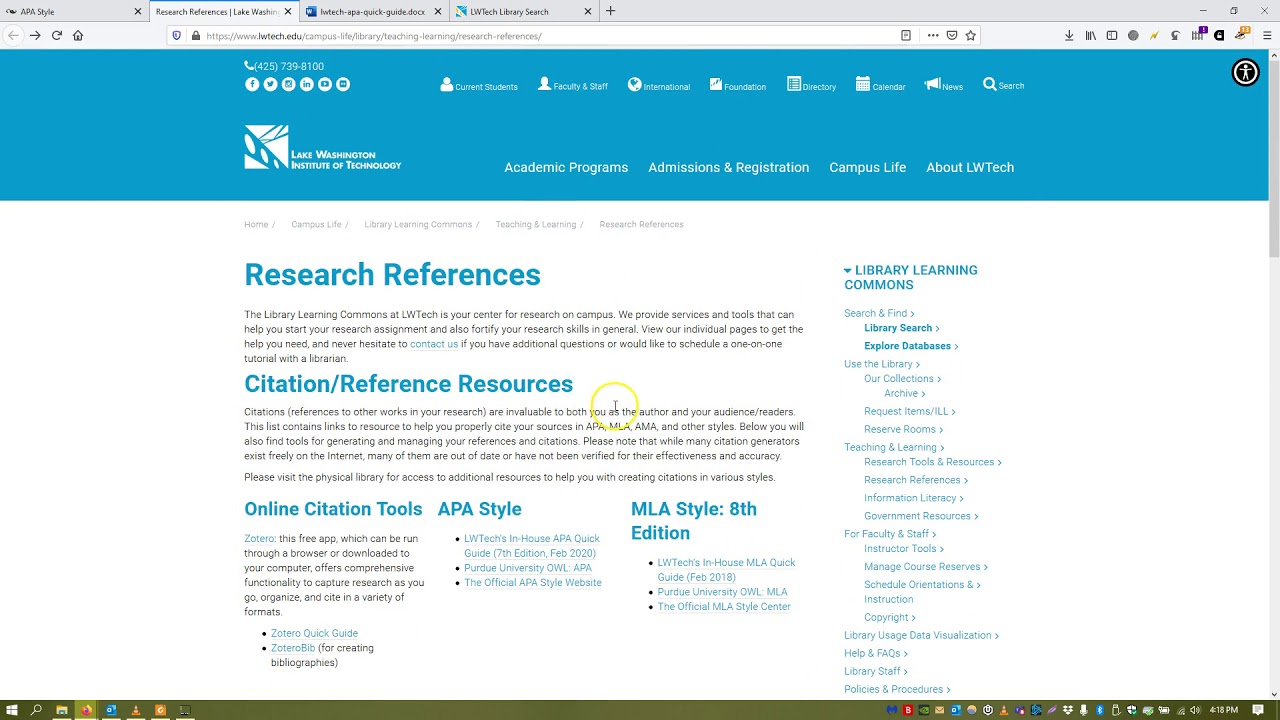
Task: Click the Lake Washington Institute logo
Action: pyautogui.click(x=322, y=147)
